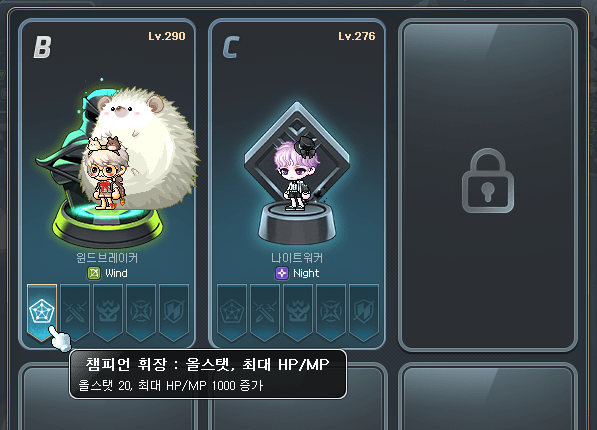Select the Night Walker character on pedestal
The width and height of the screenshot is (597, 430).
click(x=297, y=173)
